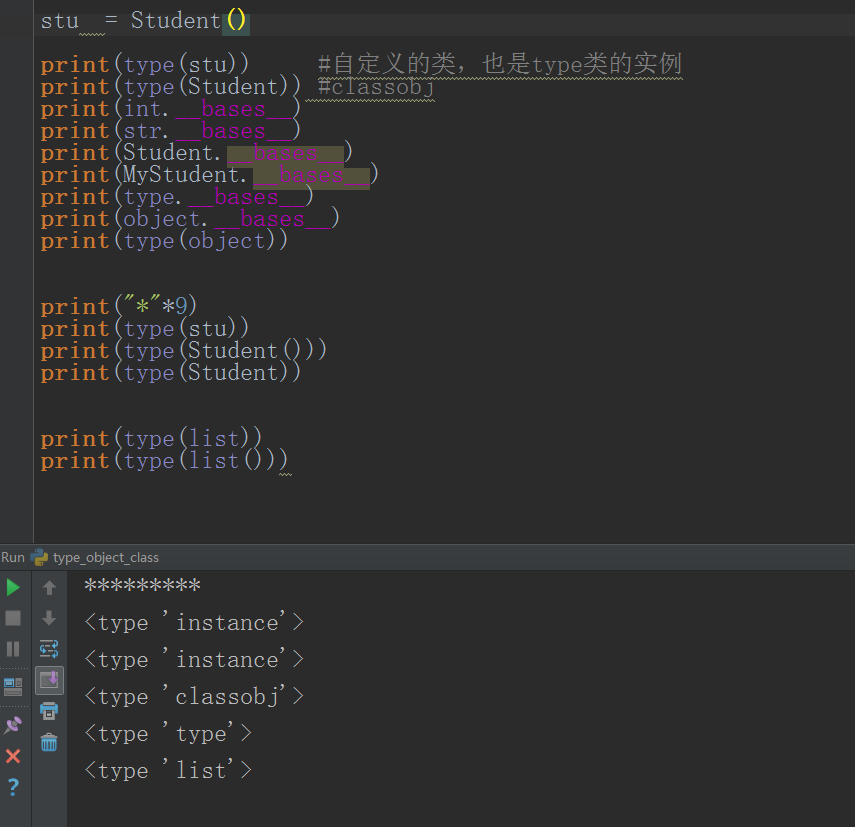Click the Up the stack trace arrow
The width and height of the screenshot is (855, 827).
49,588
